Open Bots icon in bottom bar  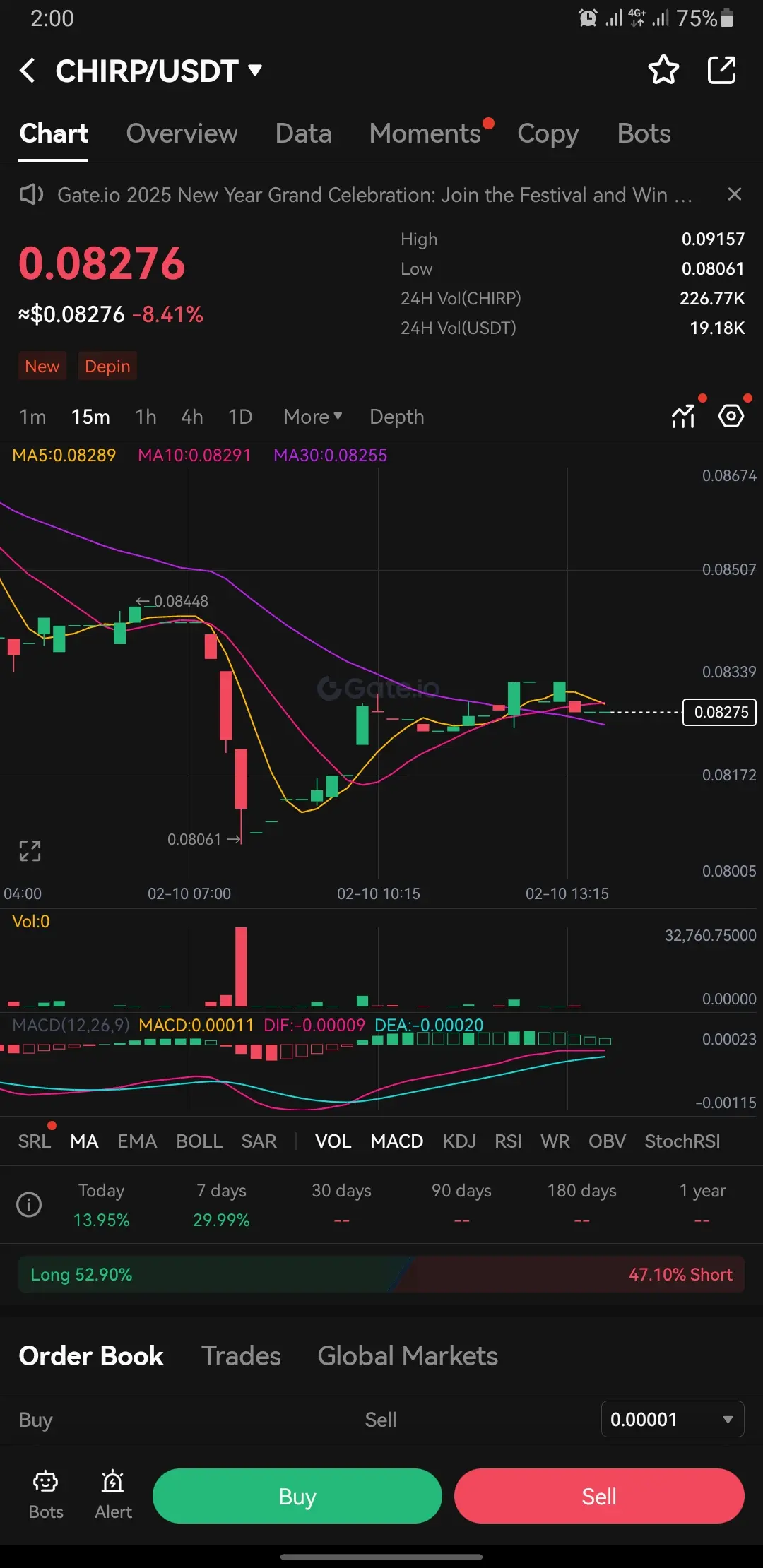click(46, 1495)
